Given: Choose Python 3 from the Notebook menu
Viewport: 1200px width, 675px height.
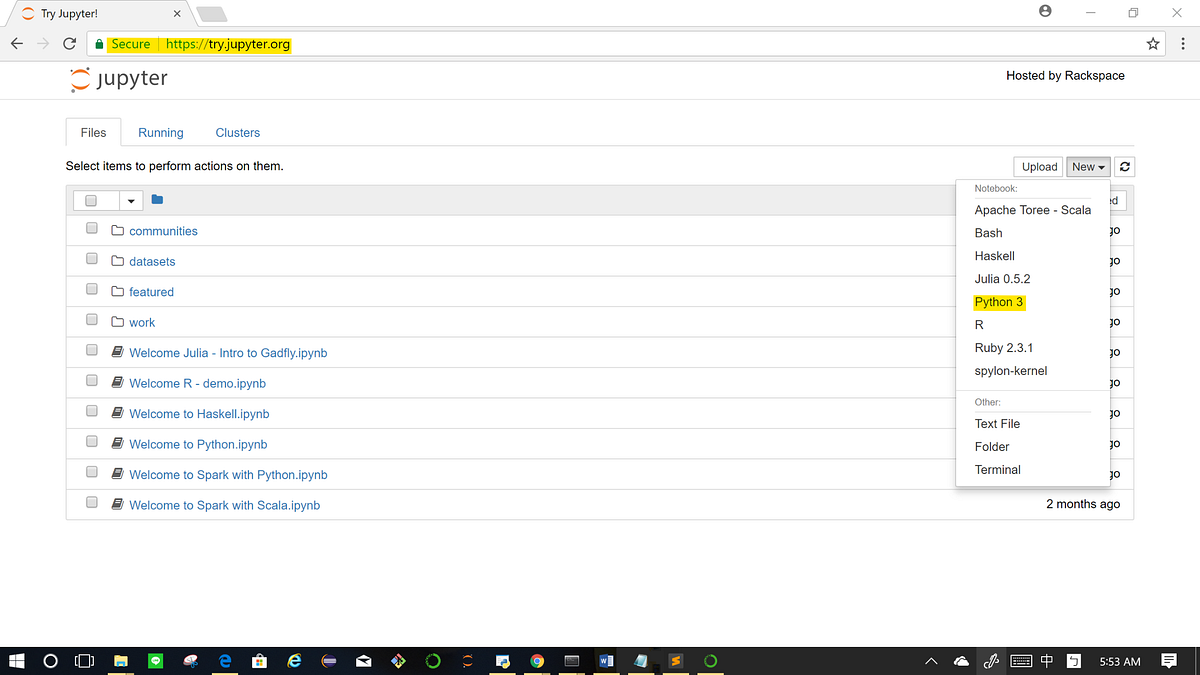Looking at the screenshot, I should [x=998, y=302].
